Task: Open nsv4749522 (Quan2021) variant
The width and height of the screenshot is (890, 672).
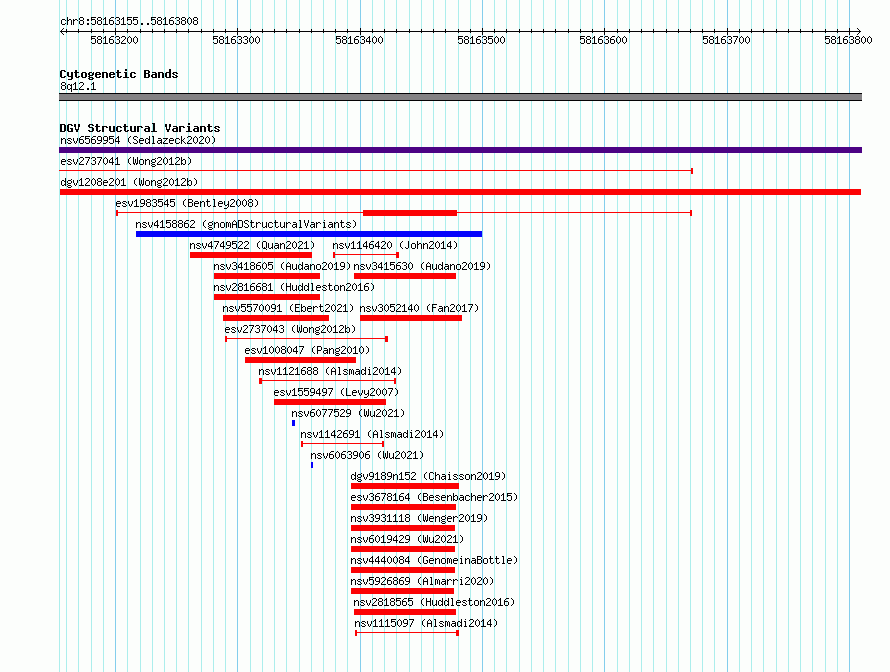Action: [x=251, y=245]
